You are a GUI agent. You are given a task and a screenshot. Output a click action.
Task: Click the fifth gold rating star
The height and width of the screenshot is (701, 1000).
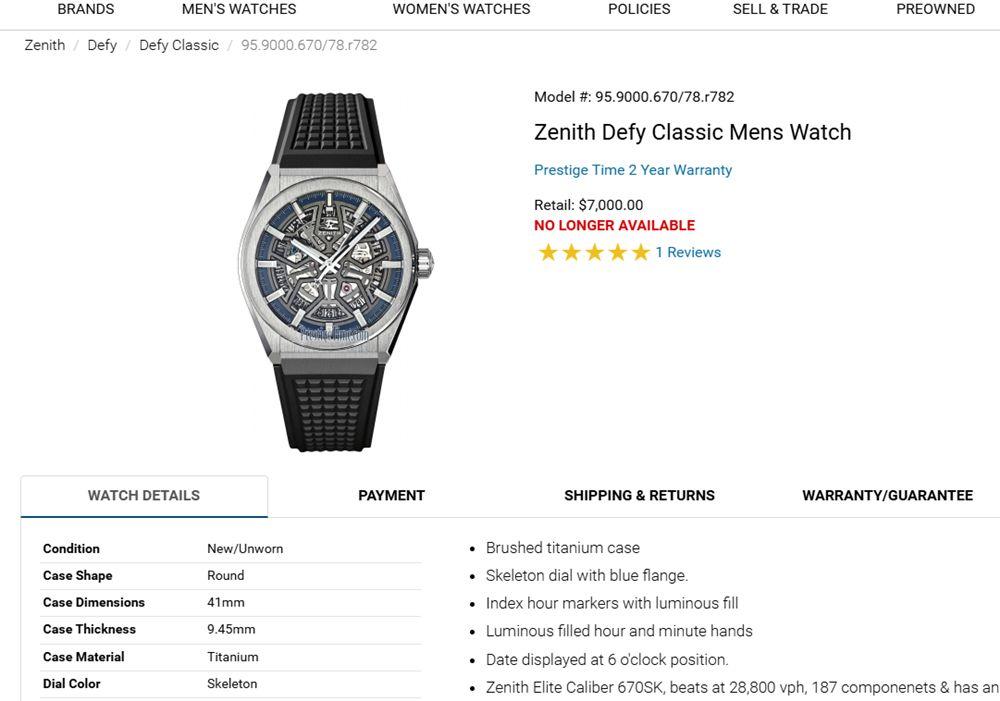tap(641, 253)
